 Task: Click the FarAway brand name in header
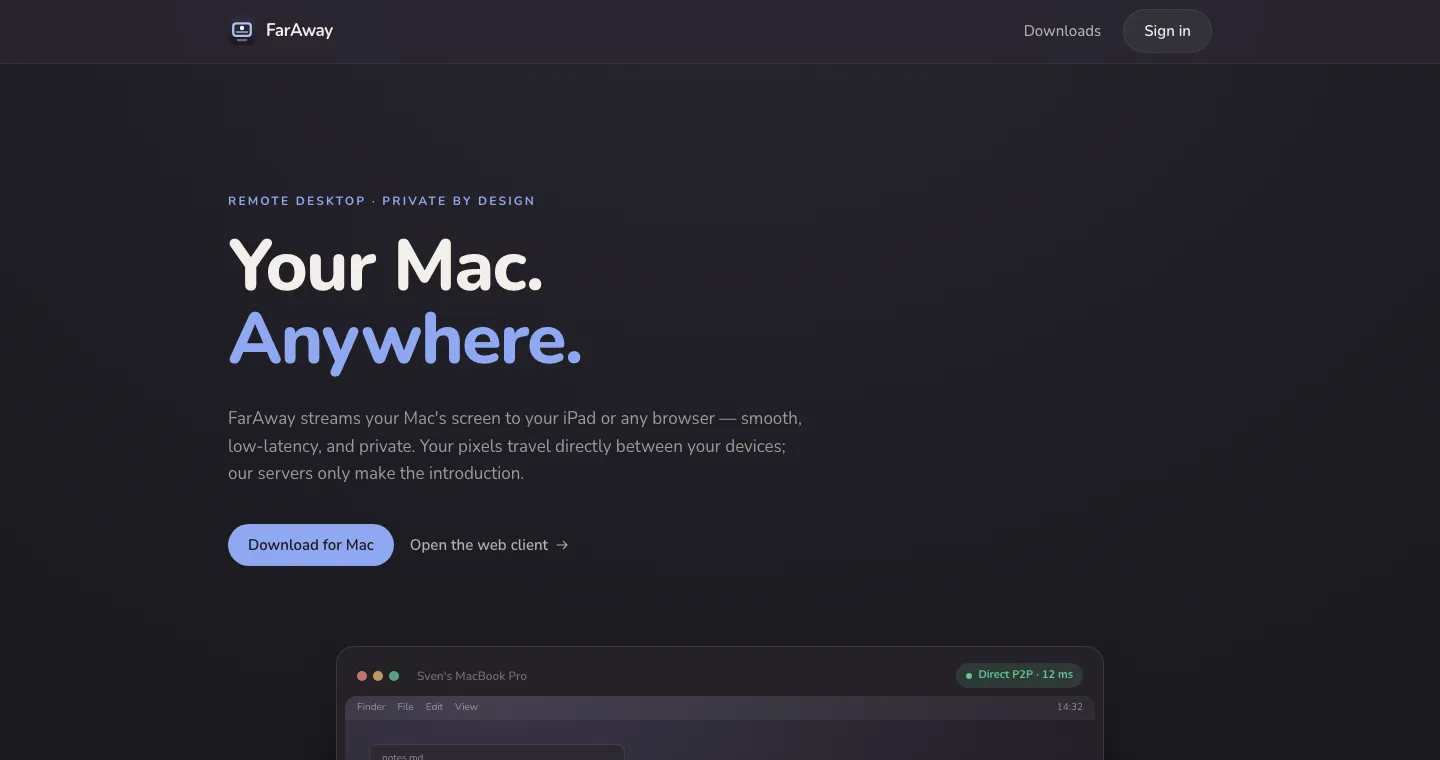299,31
